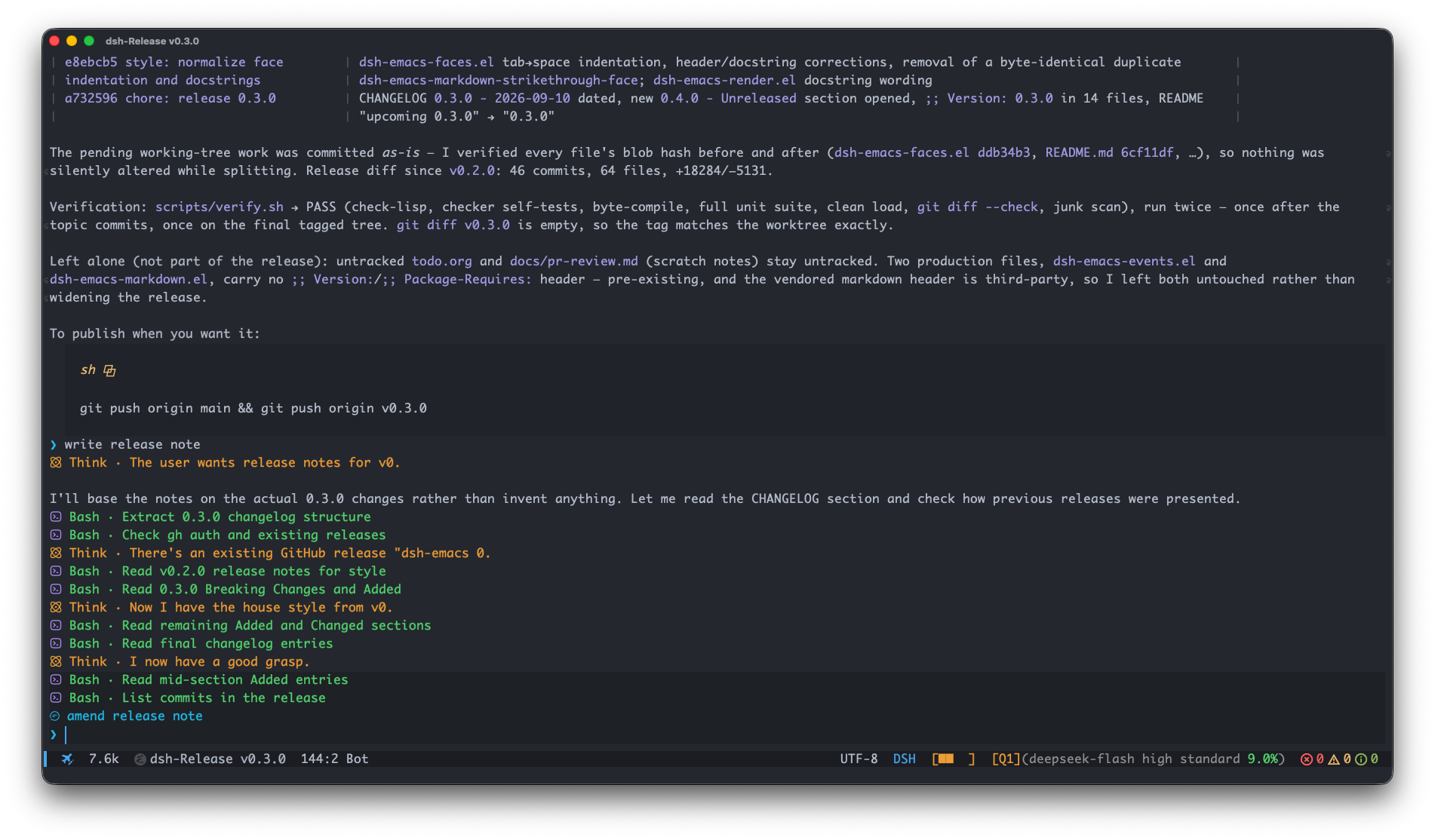Expand the 'Bash · Read v0.2.0 release notes for style' entry
The width and height of the screenshot is (1435, 840).
[x=218, y=571]
